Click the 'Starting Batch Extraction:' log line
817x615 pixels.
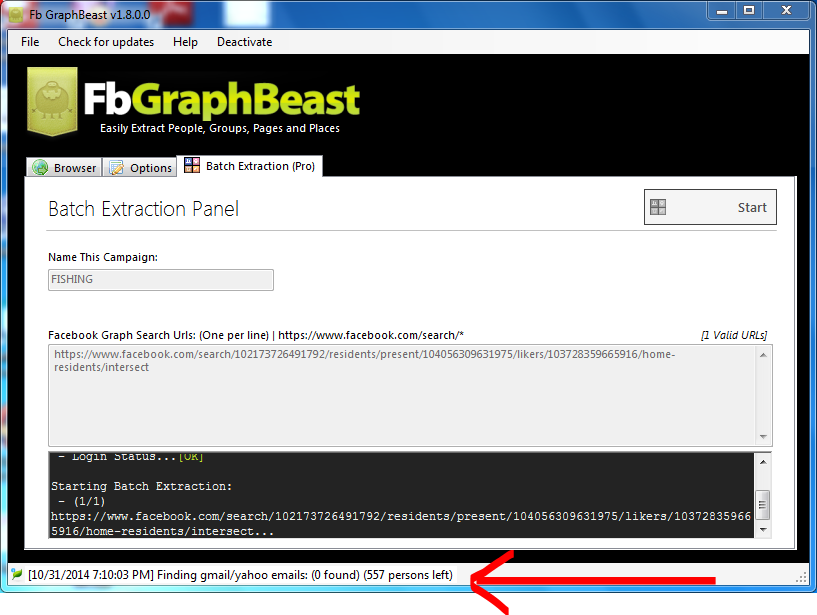pyautogui.click(x=141, y=486)
